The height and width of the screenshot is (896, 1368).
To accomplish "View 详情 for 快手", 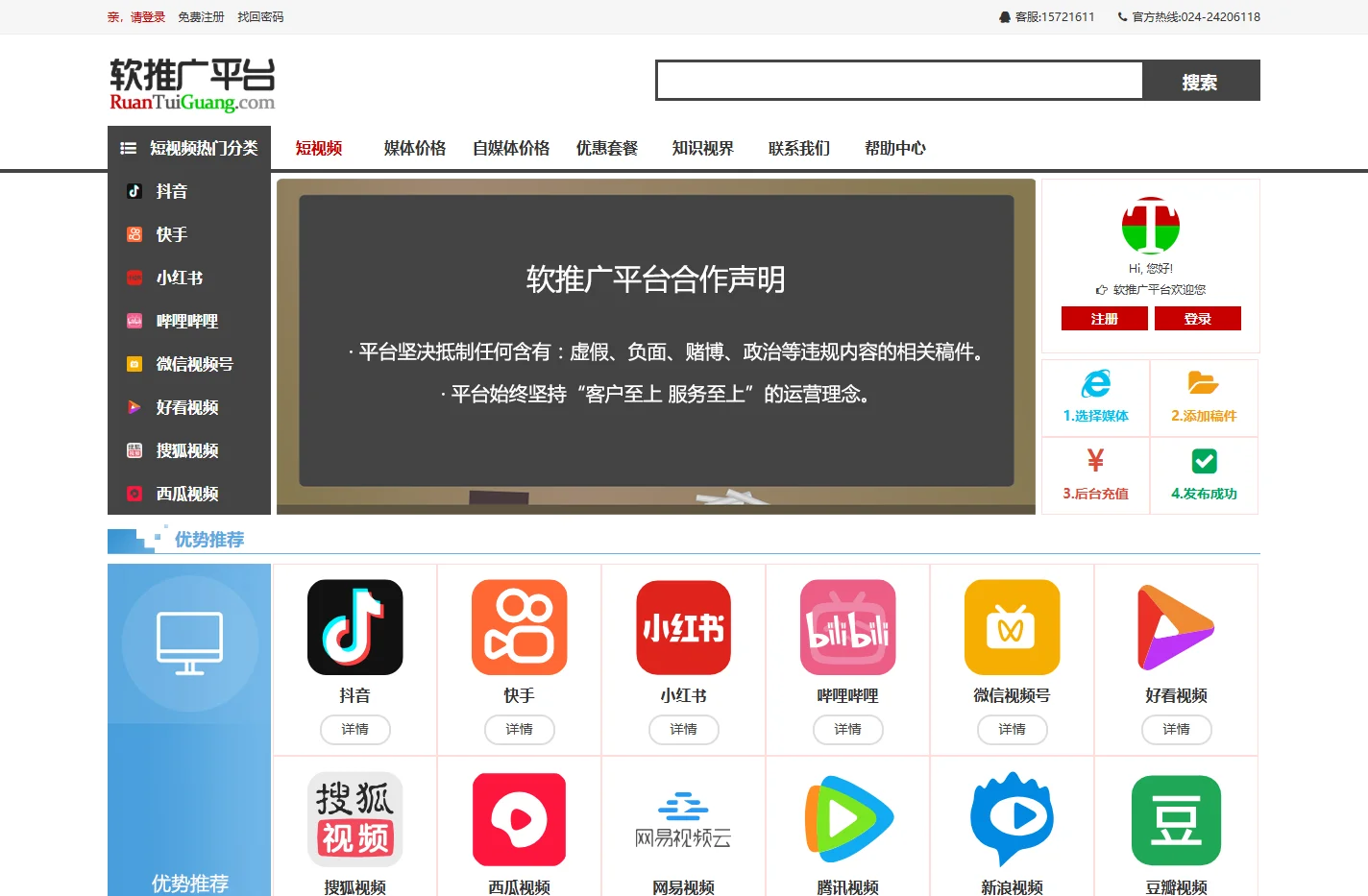I will pyautogui.click(x=520, y=730).
